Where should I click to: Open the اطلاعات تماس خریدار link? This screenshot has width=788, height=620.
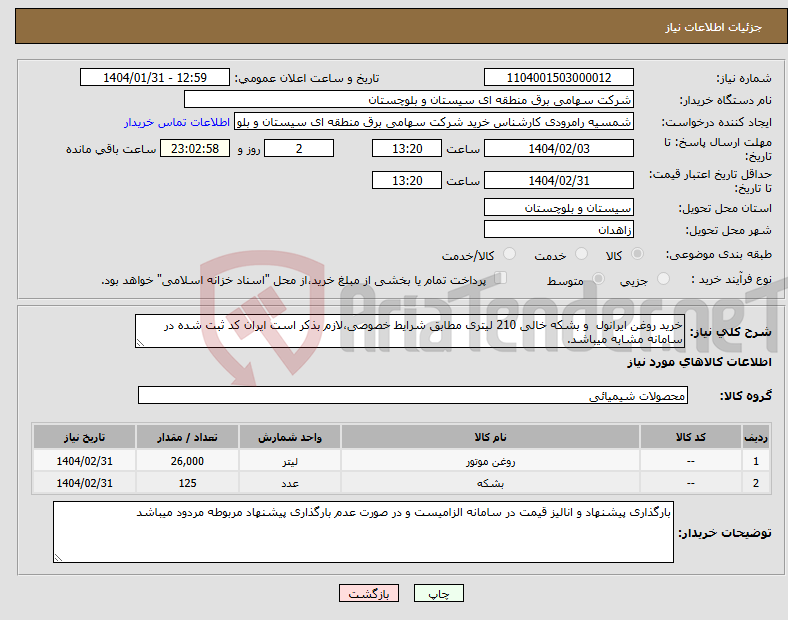click(x=177, y=122)
